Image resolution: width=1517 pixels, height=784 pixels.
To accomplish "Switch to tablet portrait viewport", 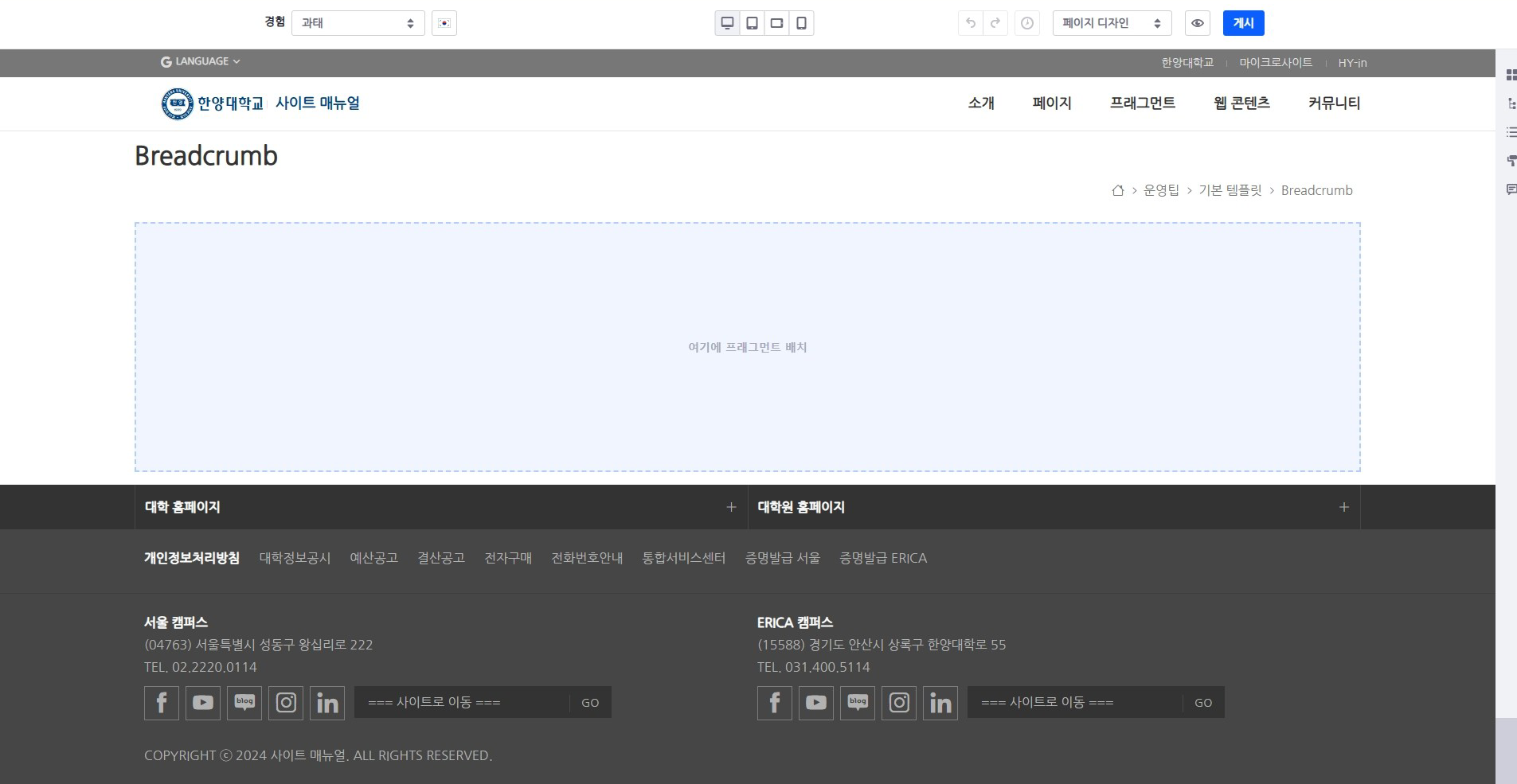I will [x=752, y=23].
